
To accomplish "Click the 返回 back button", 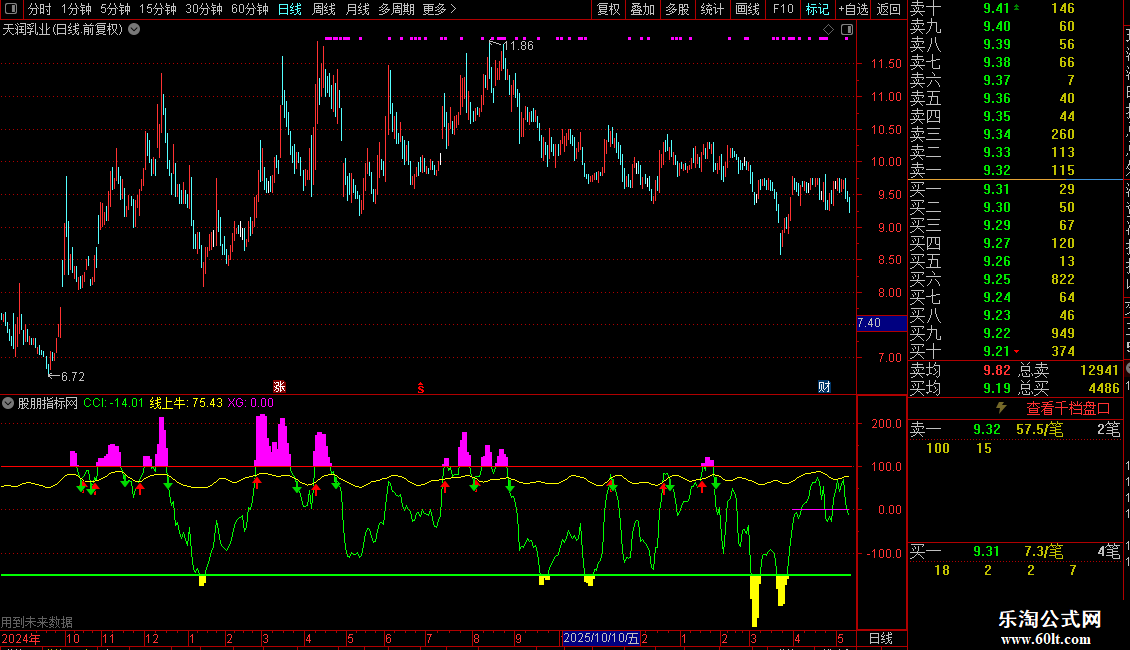I will click(x=889, y=9).
